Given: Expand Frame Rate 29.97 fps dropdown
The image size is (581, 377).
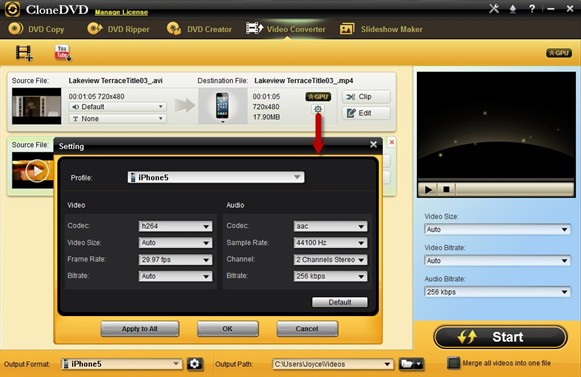Looking at the screenshot, I should (x=175, y=259).
